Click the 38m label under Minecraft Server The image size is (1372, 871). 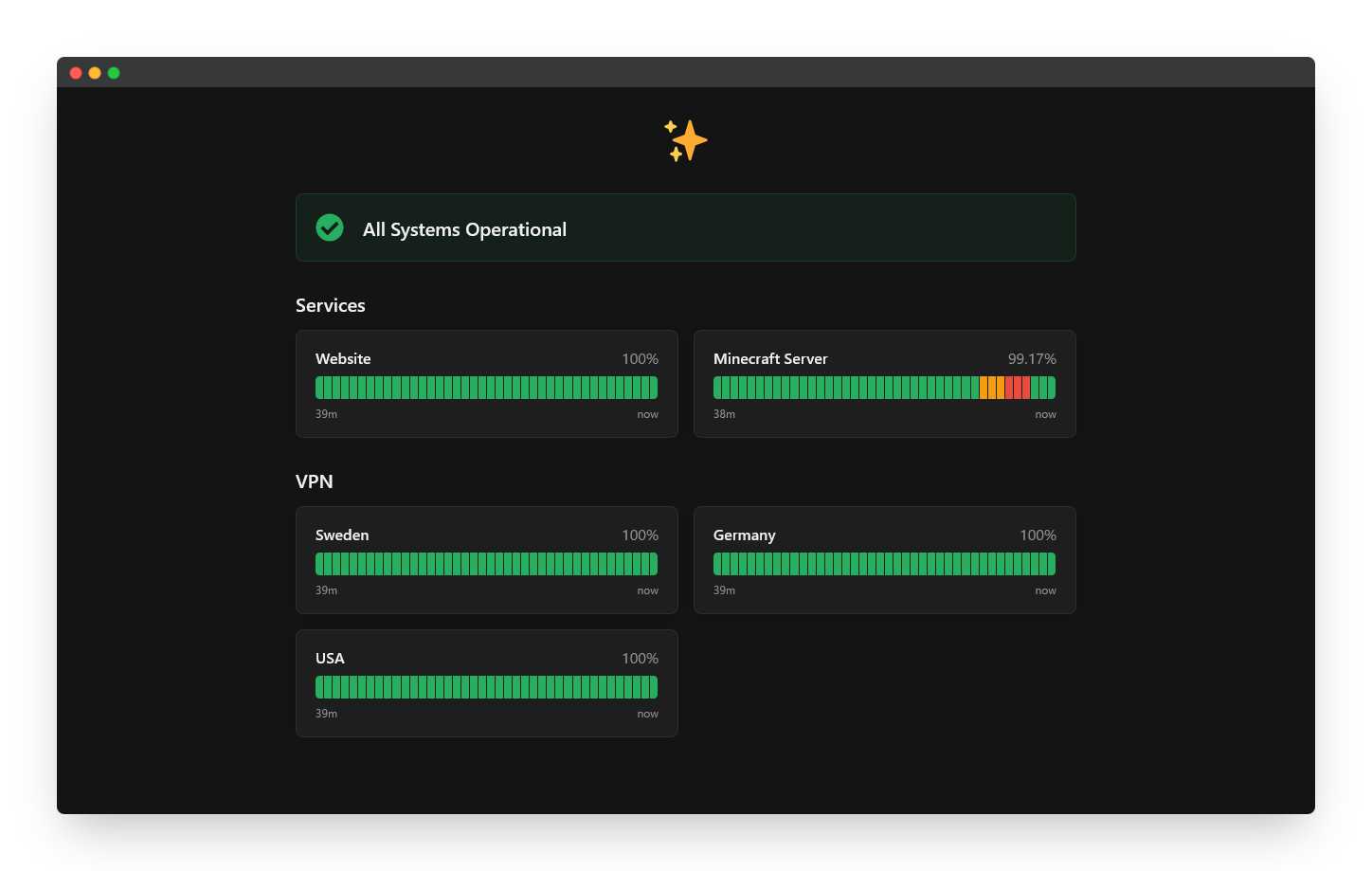pos(724,414)
